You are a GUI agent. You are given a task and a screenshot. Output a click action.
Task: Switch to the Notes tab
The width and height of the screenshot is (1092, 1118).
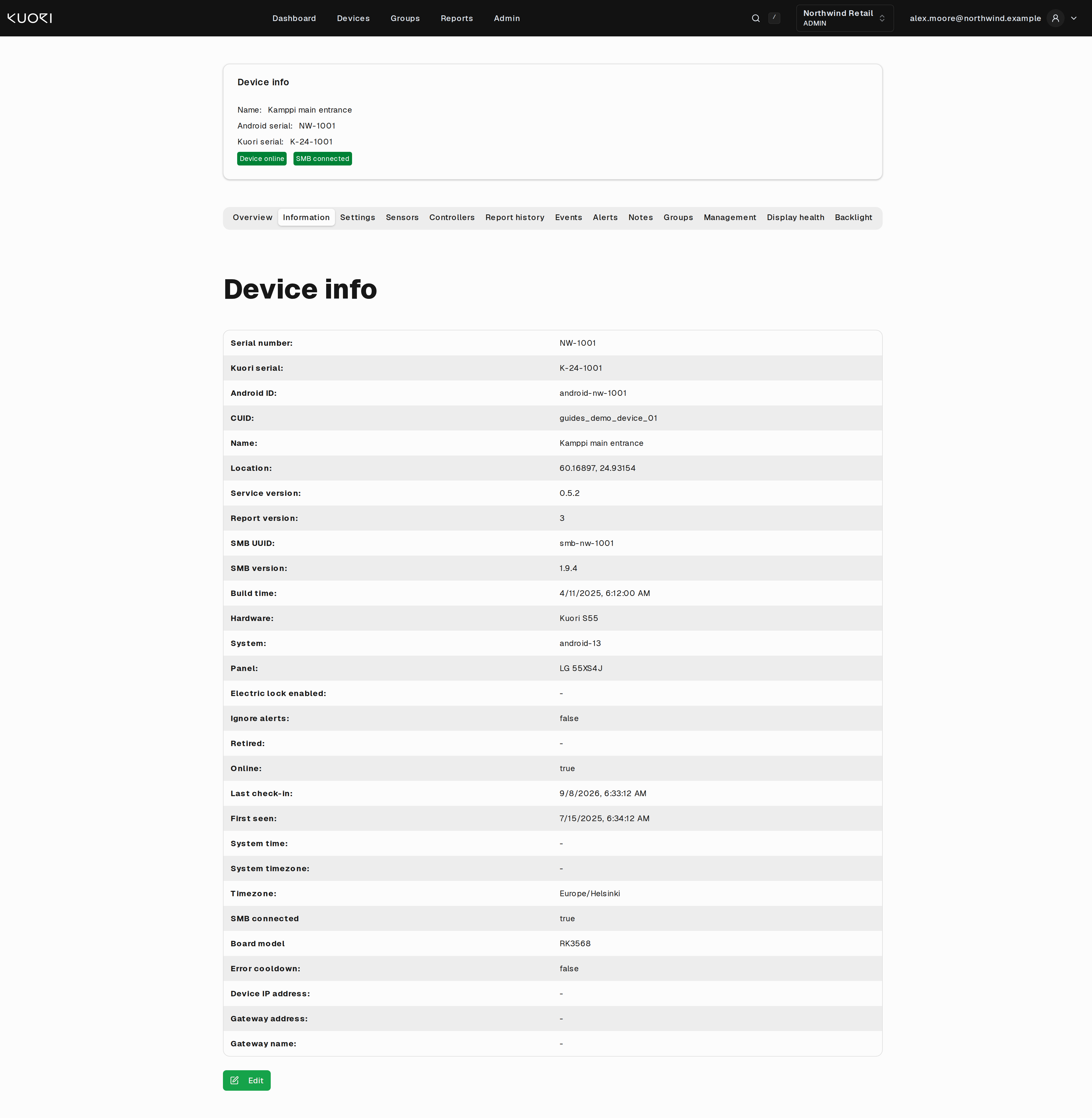(641, 218)
